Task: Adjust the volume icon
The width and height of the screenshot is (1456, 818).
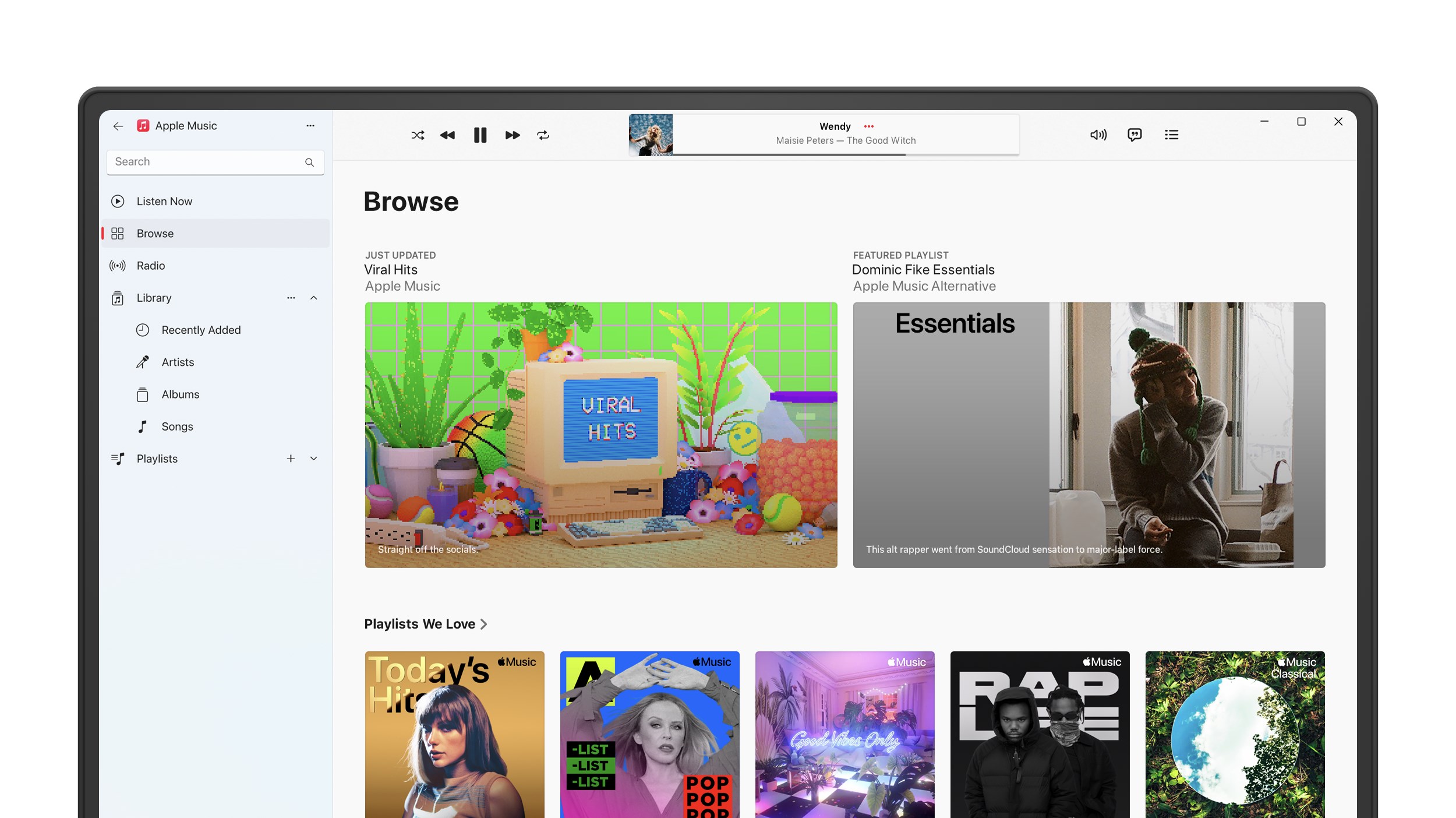Action: pyautogui.click(x=1098, y=135)
